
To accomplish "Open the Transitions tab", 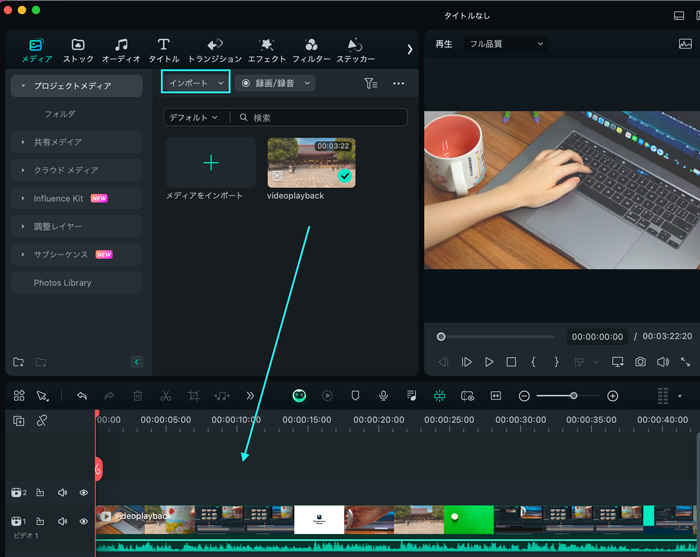I will (x=215, y=50).
